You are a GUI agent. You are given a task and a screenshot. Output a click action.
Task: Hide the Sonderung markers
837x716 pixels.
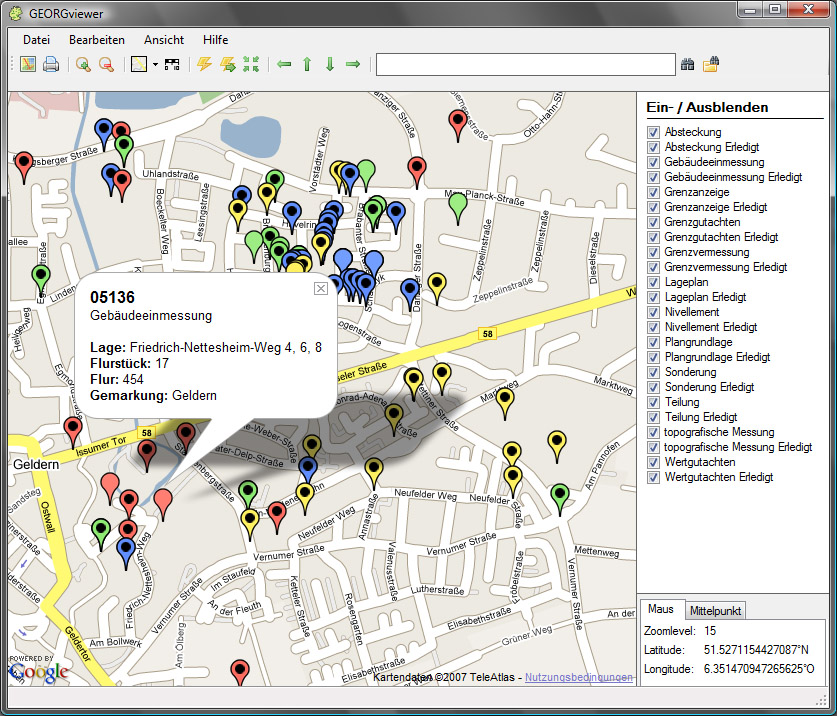(653, 372)
